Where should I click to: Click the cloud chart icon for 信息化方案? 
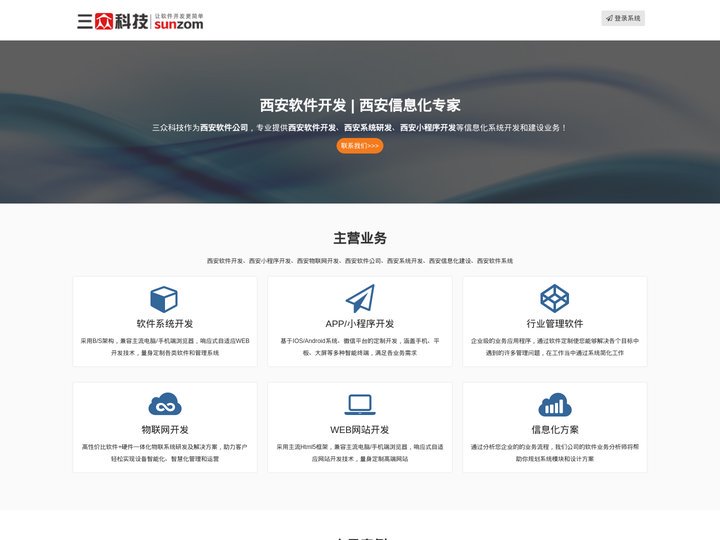click(x=555, y=404)
